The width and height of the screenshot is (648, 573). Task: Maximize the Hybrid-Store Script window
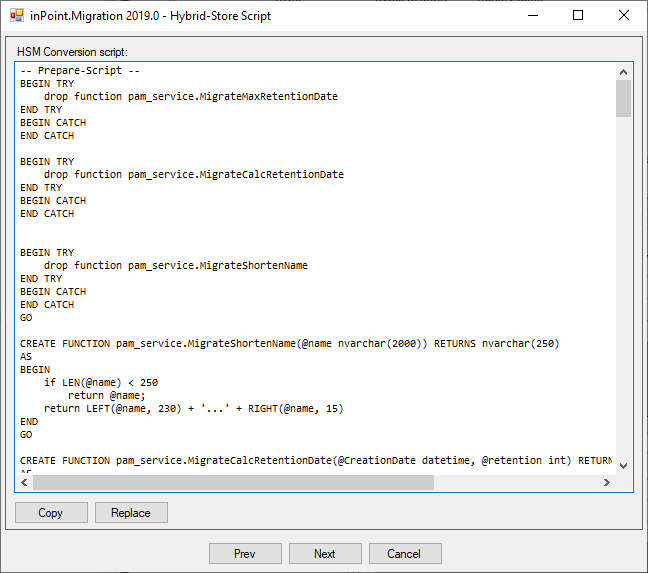click(x=577, y=16)
